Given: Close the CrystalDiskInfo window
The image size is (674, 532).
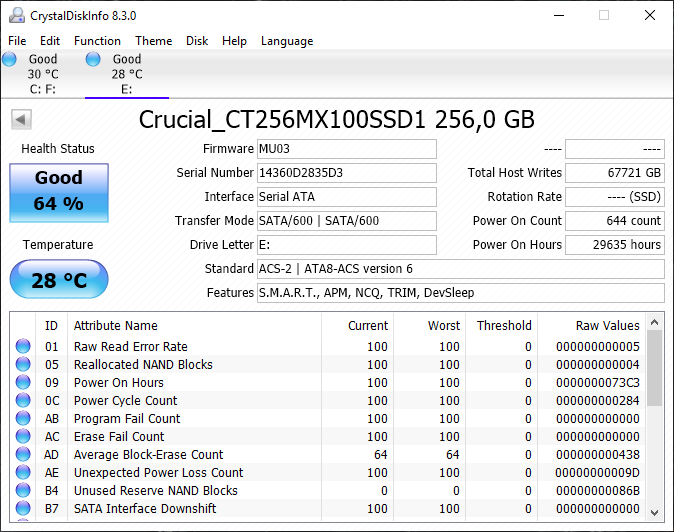Looking at the screenshot, I should coord(650,15).
